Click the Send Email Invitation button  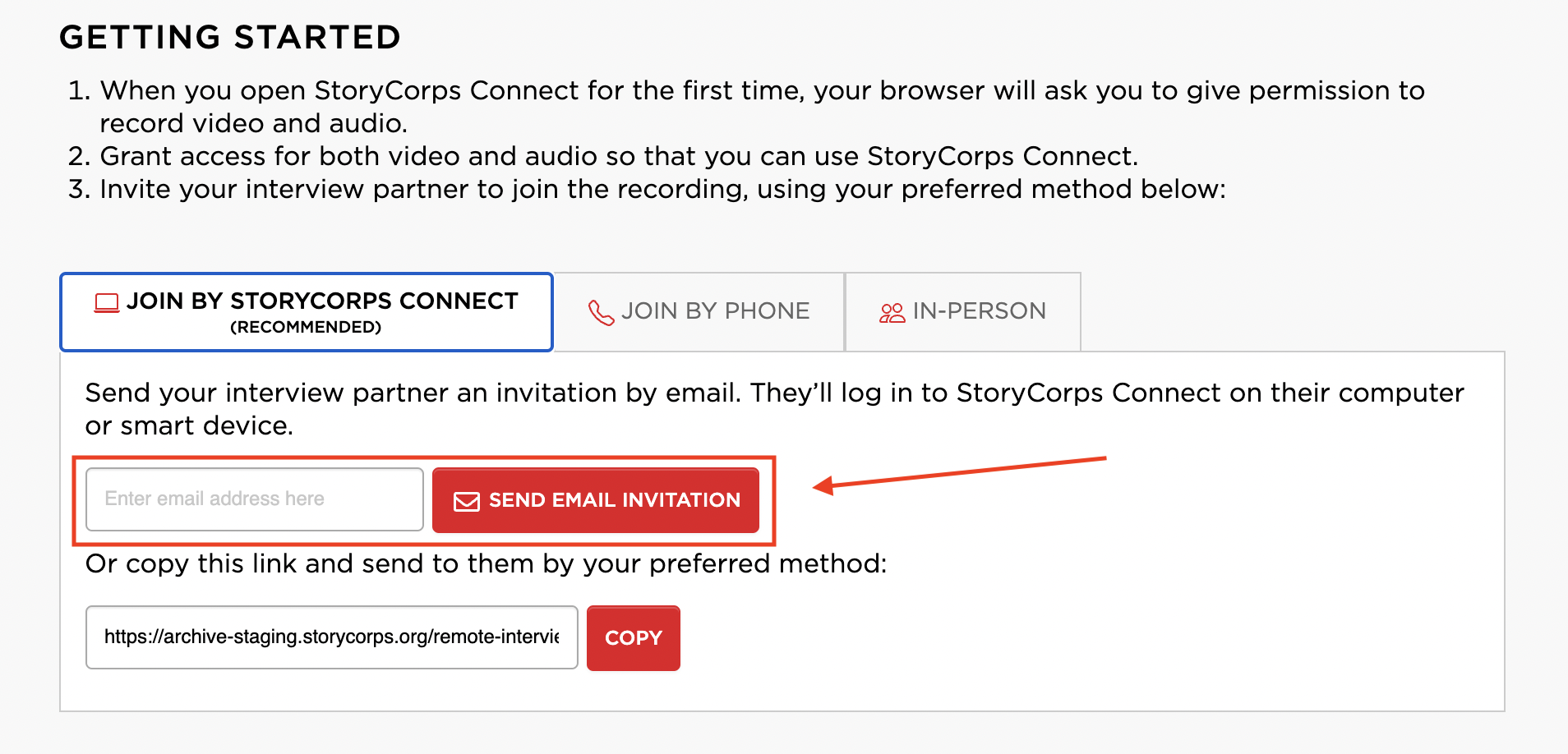[596, 500]
